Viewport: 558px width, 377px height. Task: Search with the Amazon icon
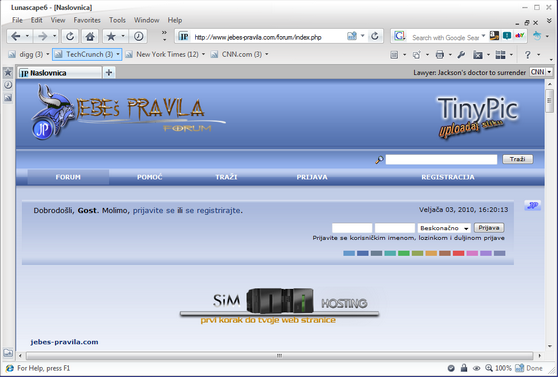(x=494, y=36)
